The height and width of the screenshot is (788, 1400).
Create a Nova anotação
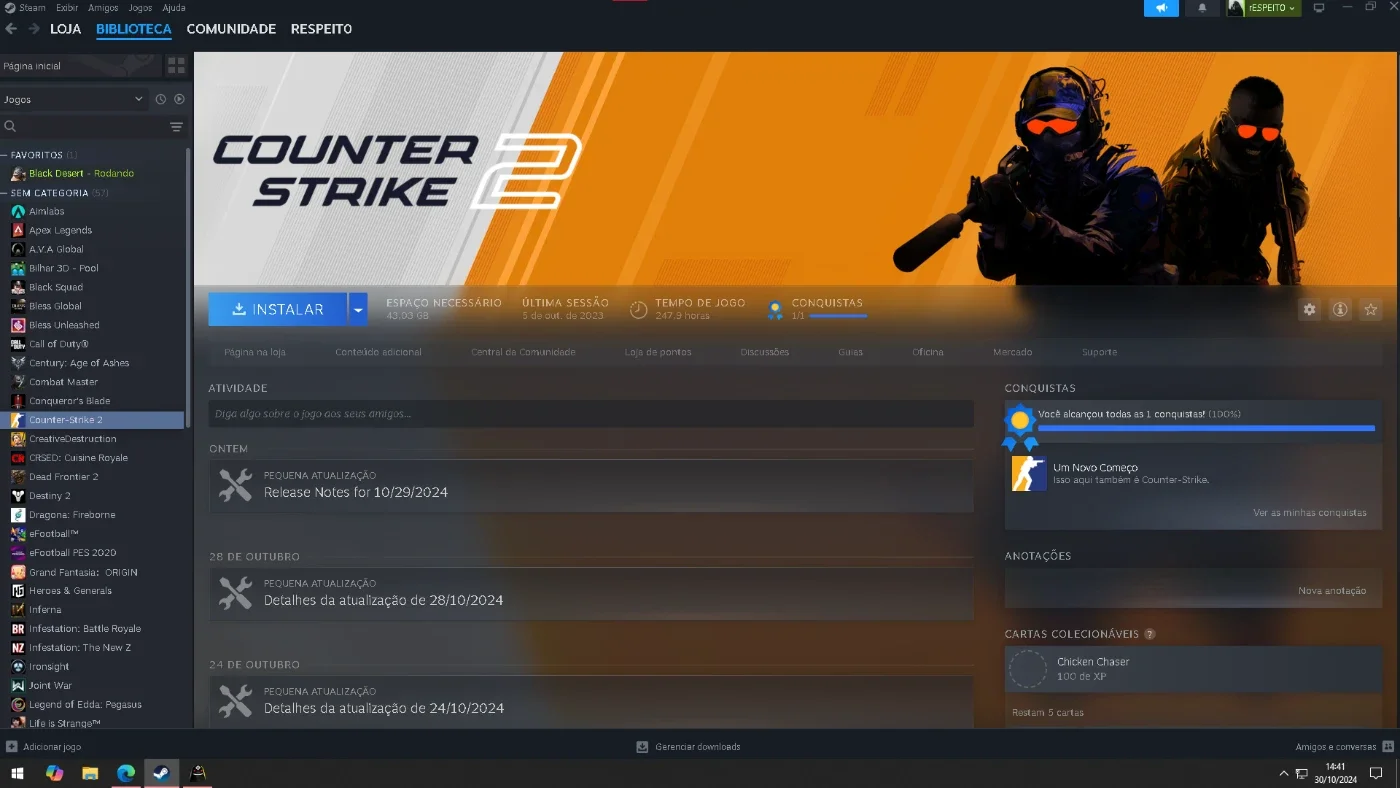[x=1332, y=591]
